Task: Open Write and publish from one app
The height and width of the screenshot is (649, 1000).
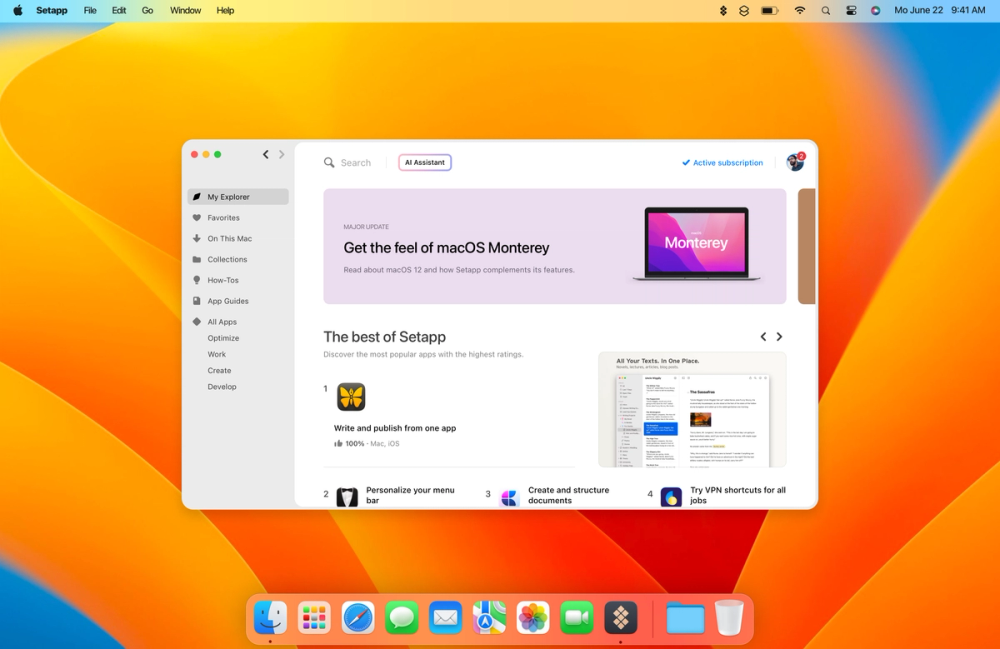Action: tap(395, 428)
